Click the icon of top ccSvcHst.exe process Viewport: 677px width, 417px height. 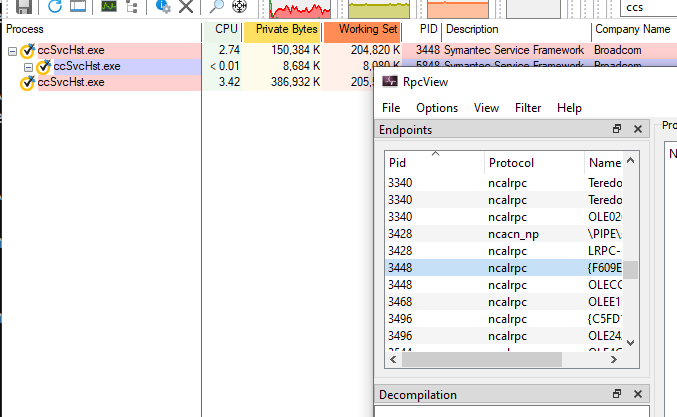tap(28, 51)
